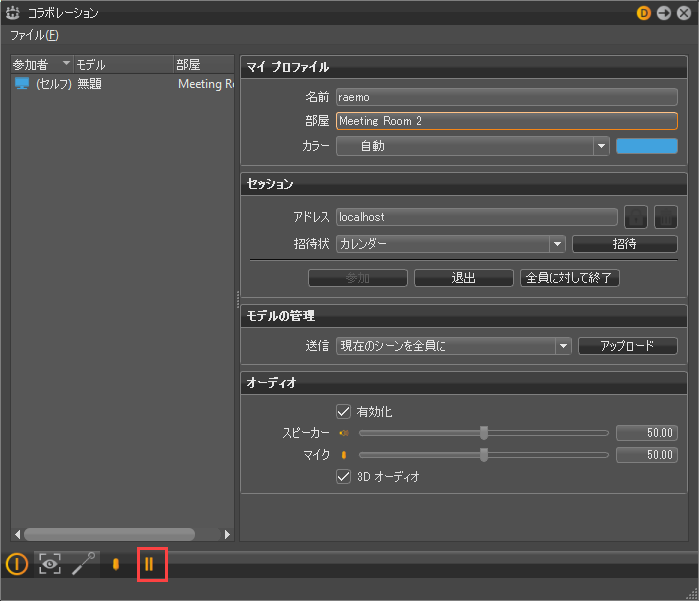Image resolution: width=699 pixels, height=601 pixels.
Task: Click the 招待 button
Action: click(x=625, y=244)
